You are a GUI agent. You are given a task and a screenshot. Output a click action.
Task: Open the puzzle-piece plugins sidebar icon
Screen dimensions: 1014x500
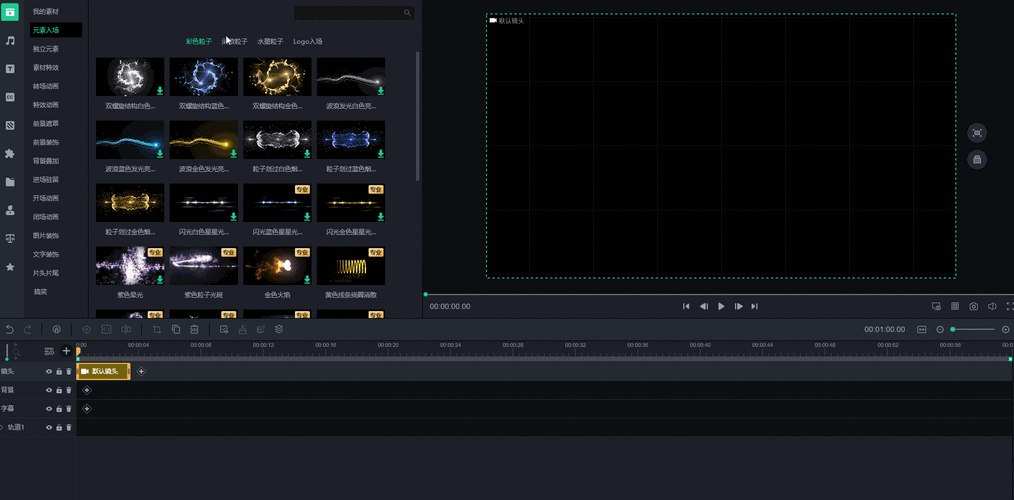10,153
